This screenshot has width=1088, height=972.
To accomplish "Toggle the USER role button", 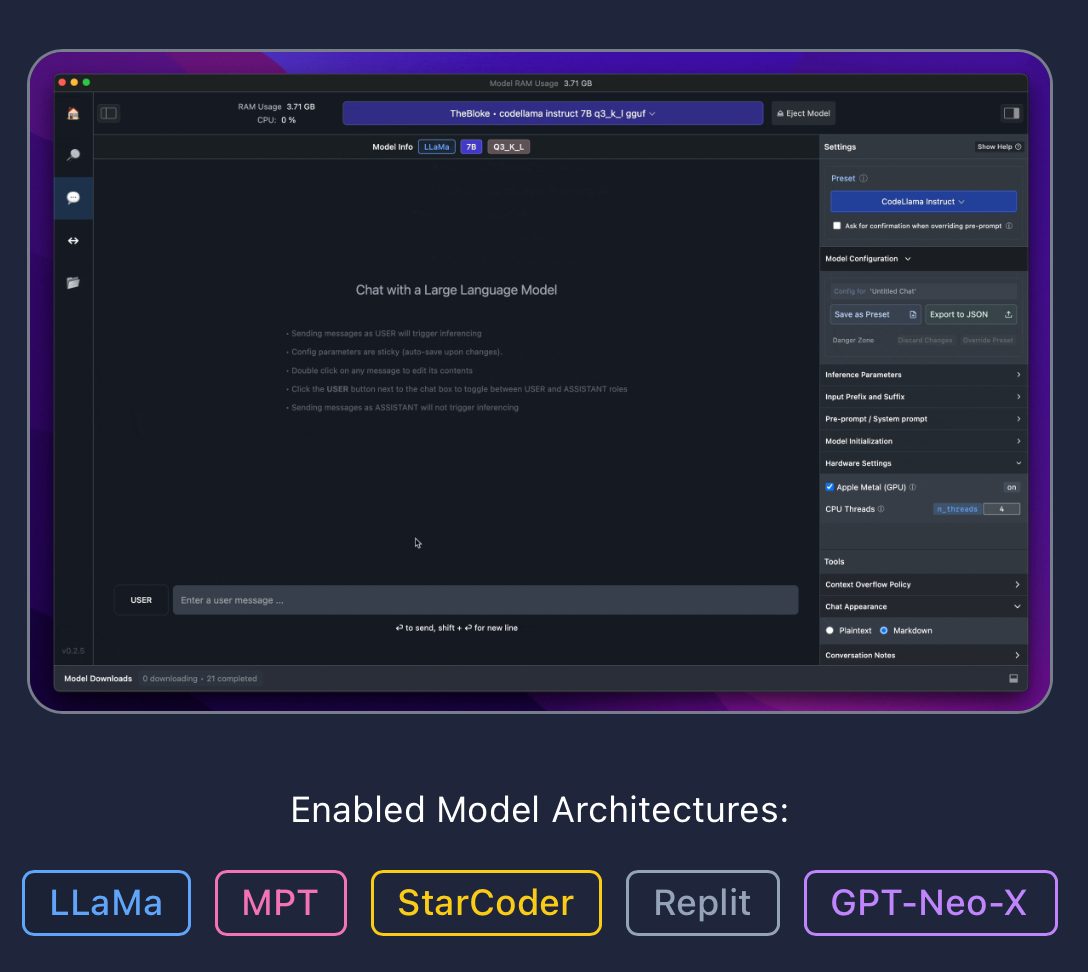I will (141, 600).
